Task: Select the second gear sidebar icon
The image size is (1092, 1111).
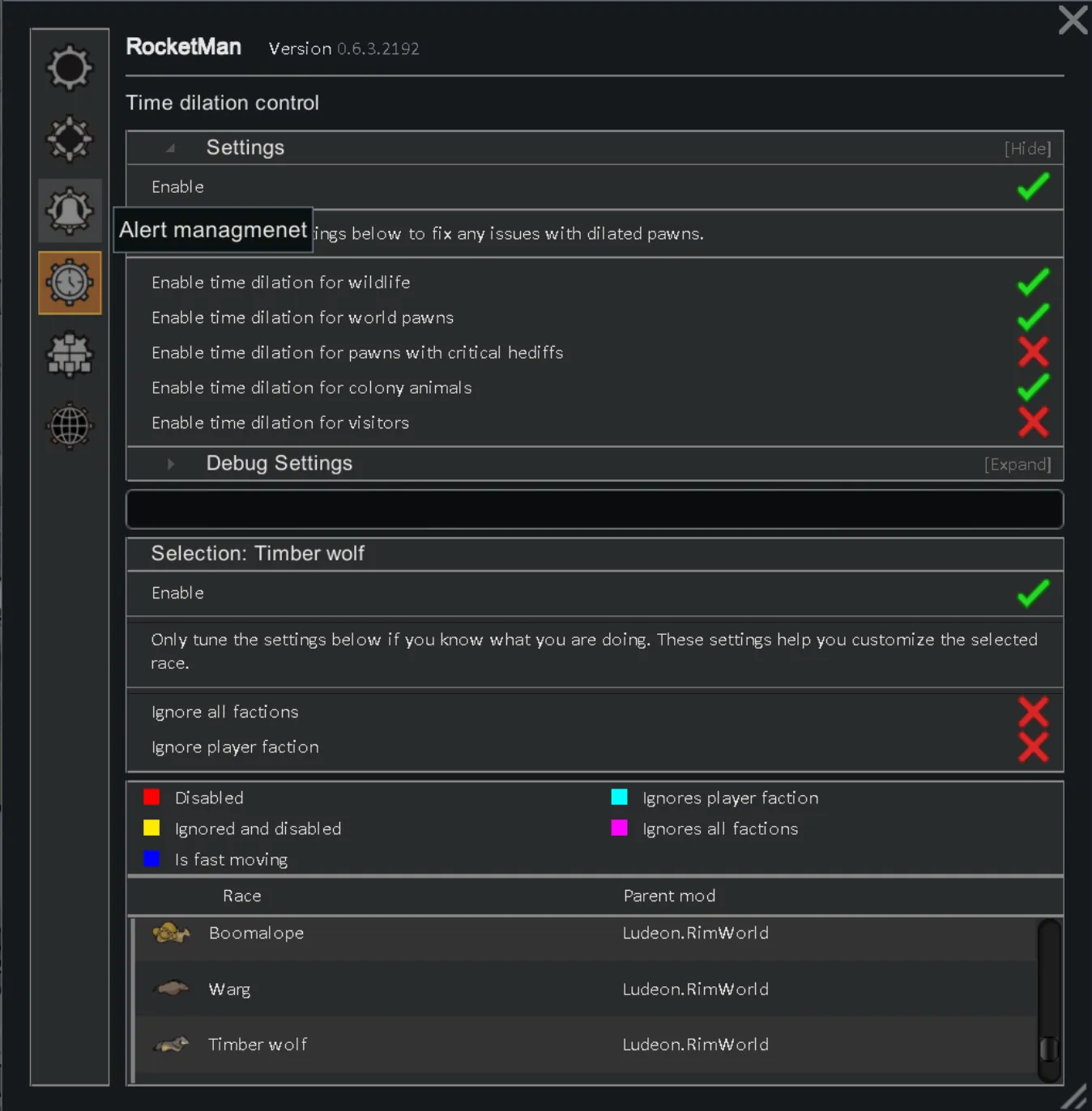Action: [x=70, y=138]
